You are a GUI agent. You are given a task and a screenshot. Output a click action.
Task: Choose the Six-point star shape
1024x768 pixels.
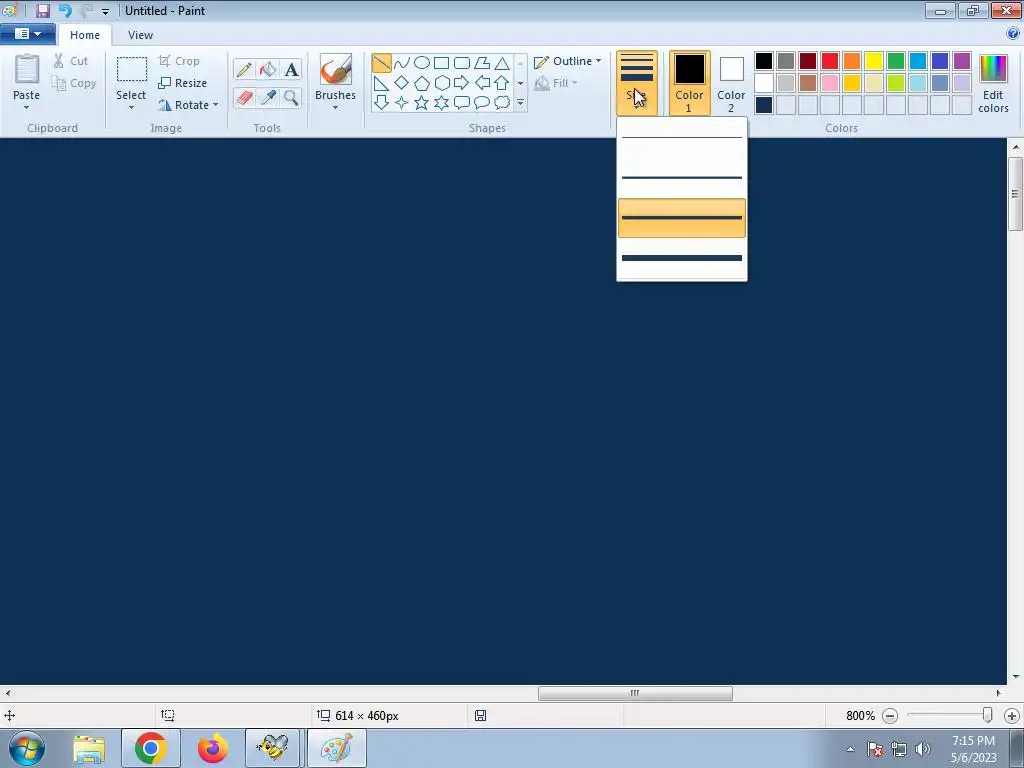click(x=441, y=103)
